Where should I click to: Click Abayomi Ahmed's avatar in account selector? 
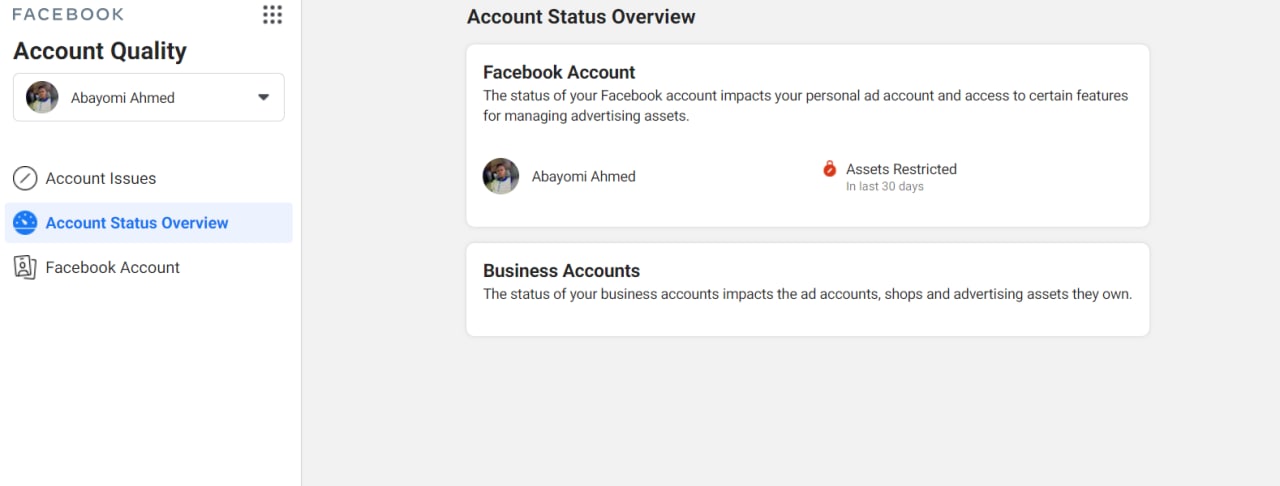tap(42, 97)
